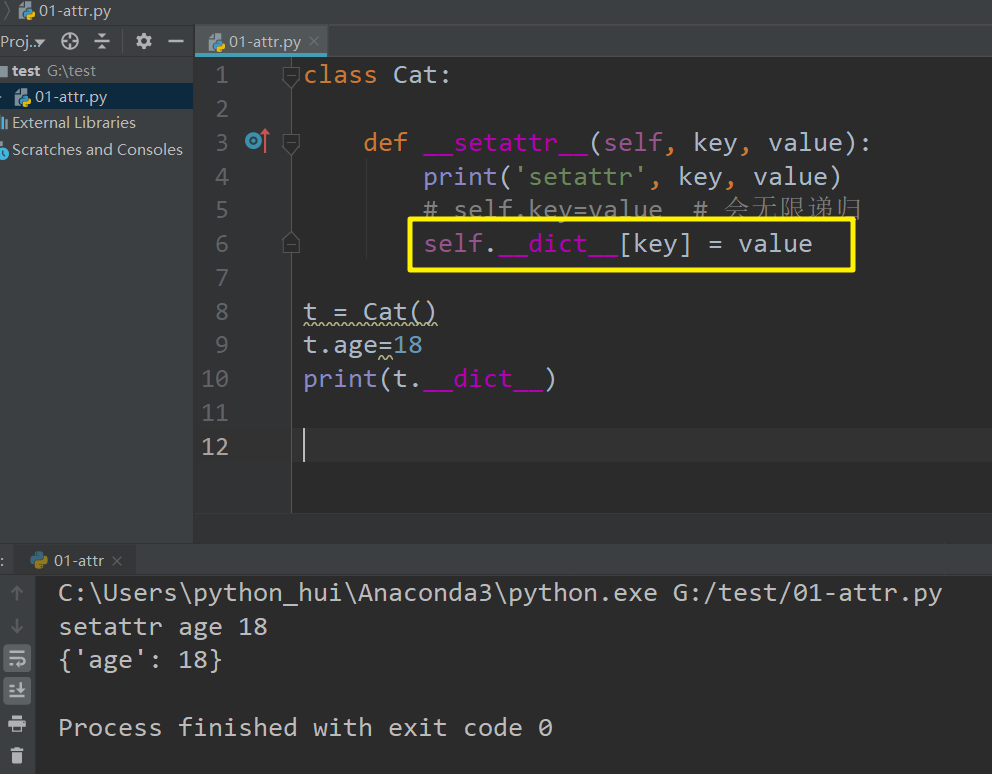Click the 'def __setattr__' method signature
Screen dimensions: 992x774
coord(617,143)
